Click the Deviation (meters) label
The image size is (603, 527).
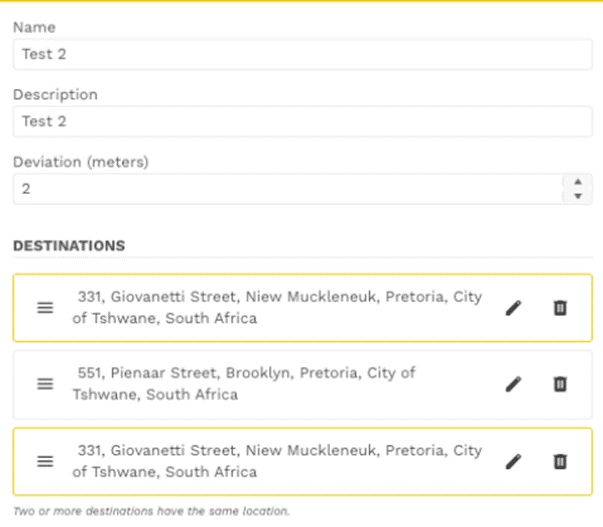tap(81, 162)
